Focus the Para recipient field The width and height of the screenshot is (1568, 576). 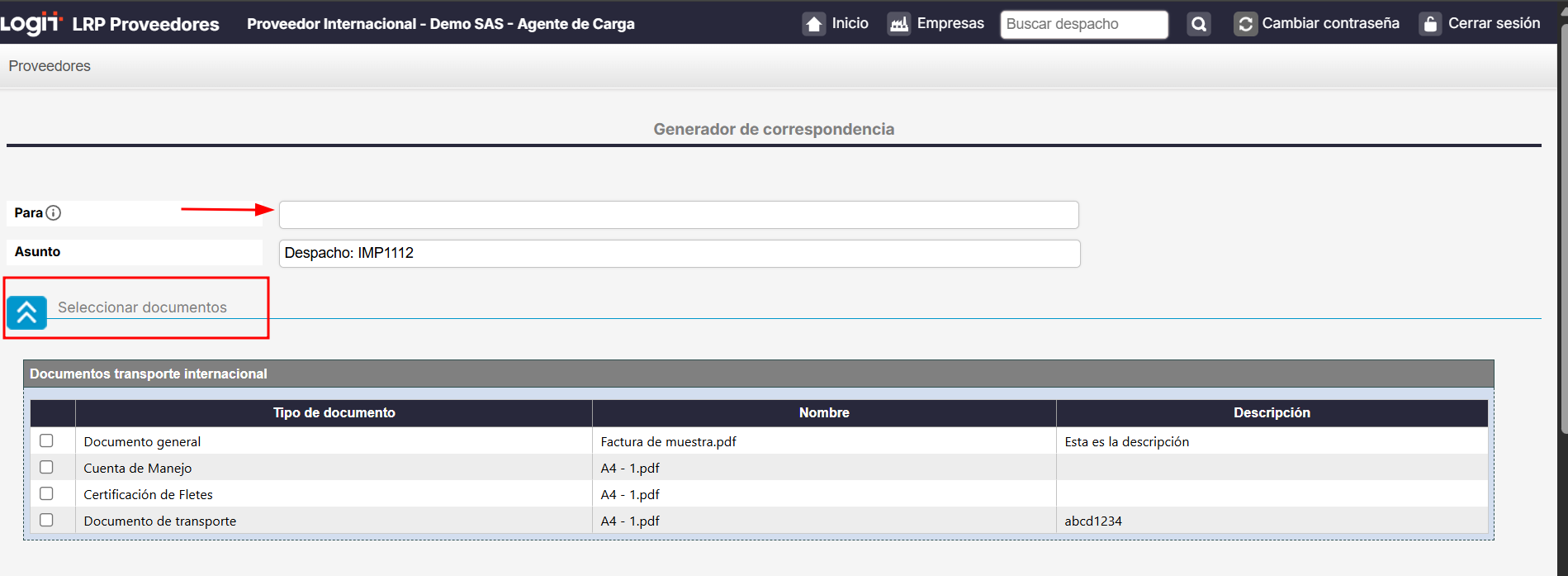[679, 215]
